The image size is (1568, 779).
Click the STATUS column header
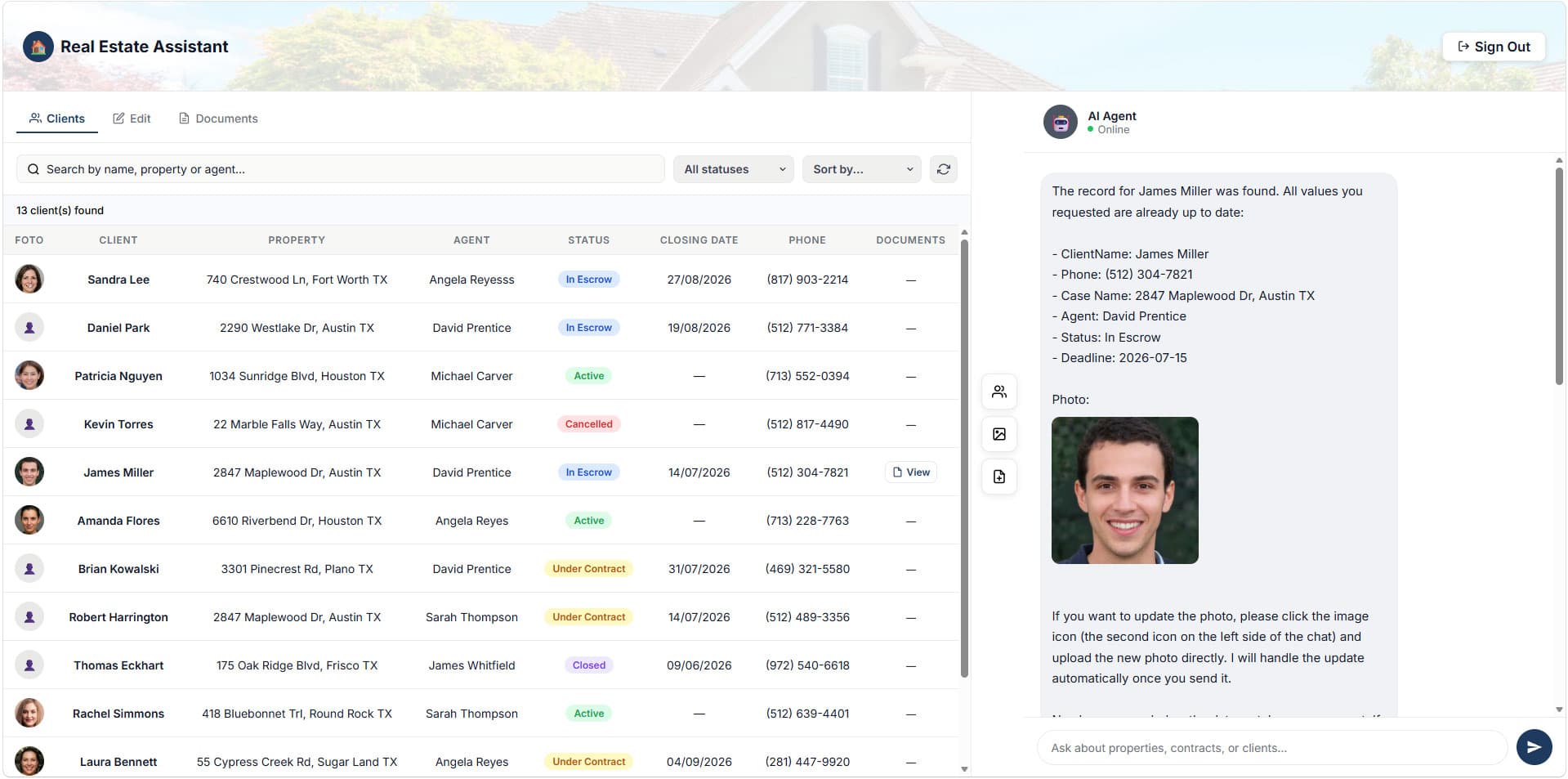[588, 240]
